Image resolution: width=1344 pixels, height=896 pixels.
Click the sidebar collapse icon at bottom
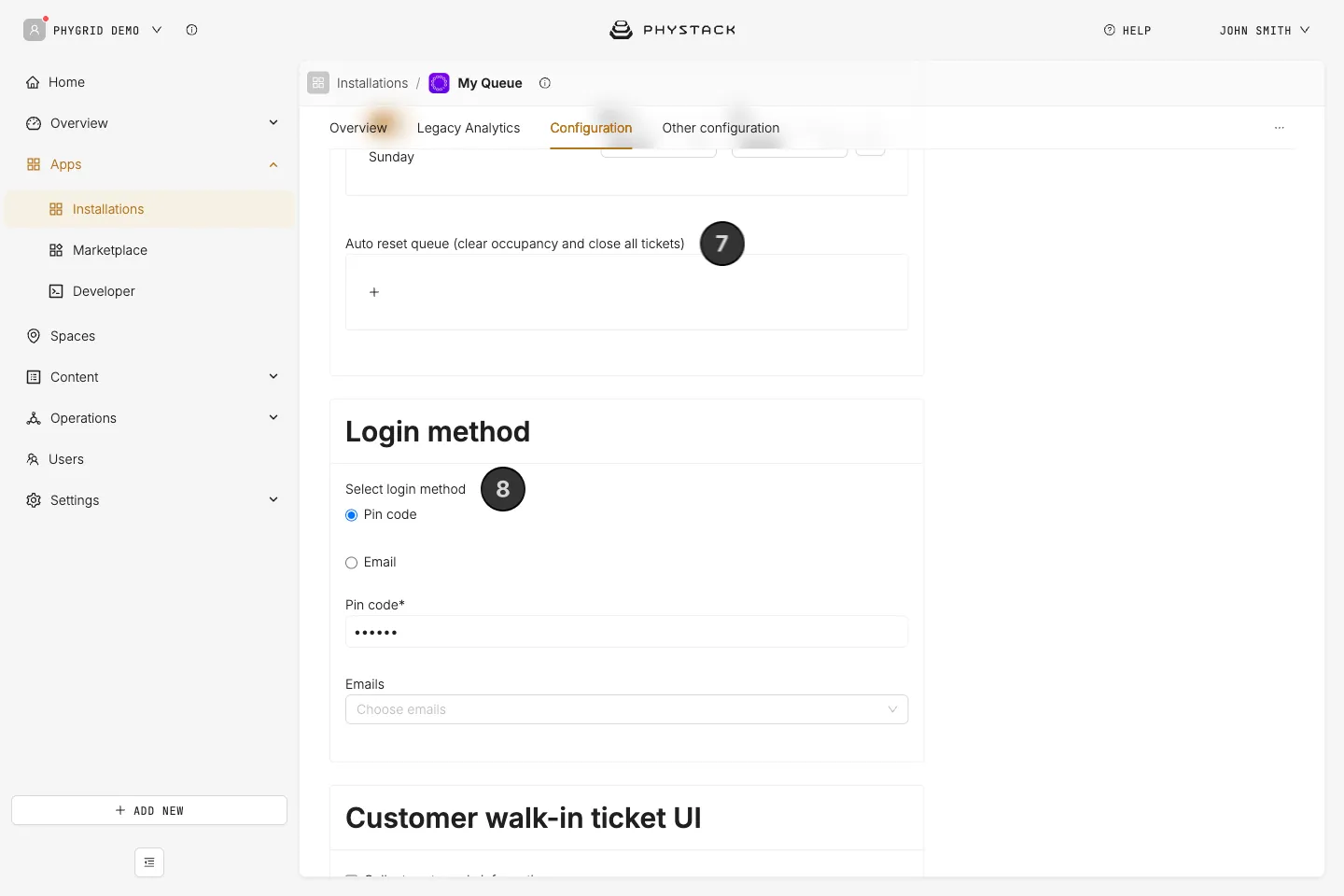tap(149, 862)
